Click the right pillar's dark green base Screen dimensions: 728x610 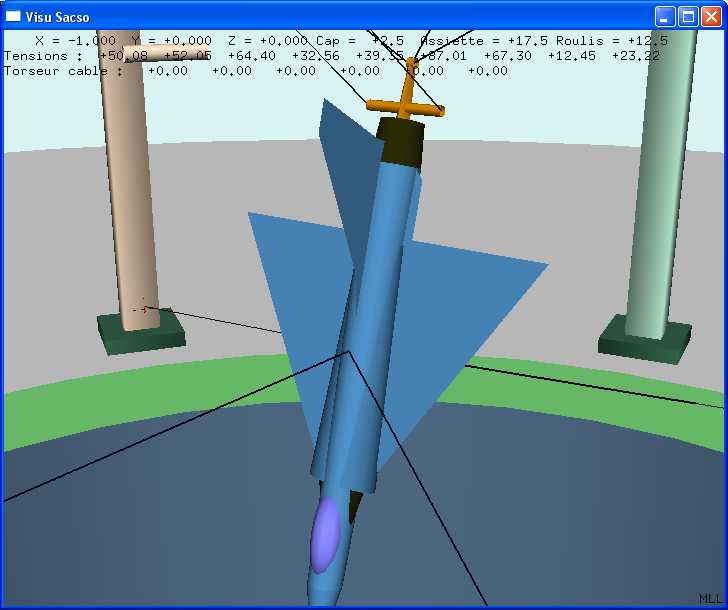(645, 340)
